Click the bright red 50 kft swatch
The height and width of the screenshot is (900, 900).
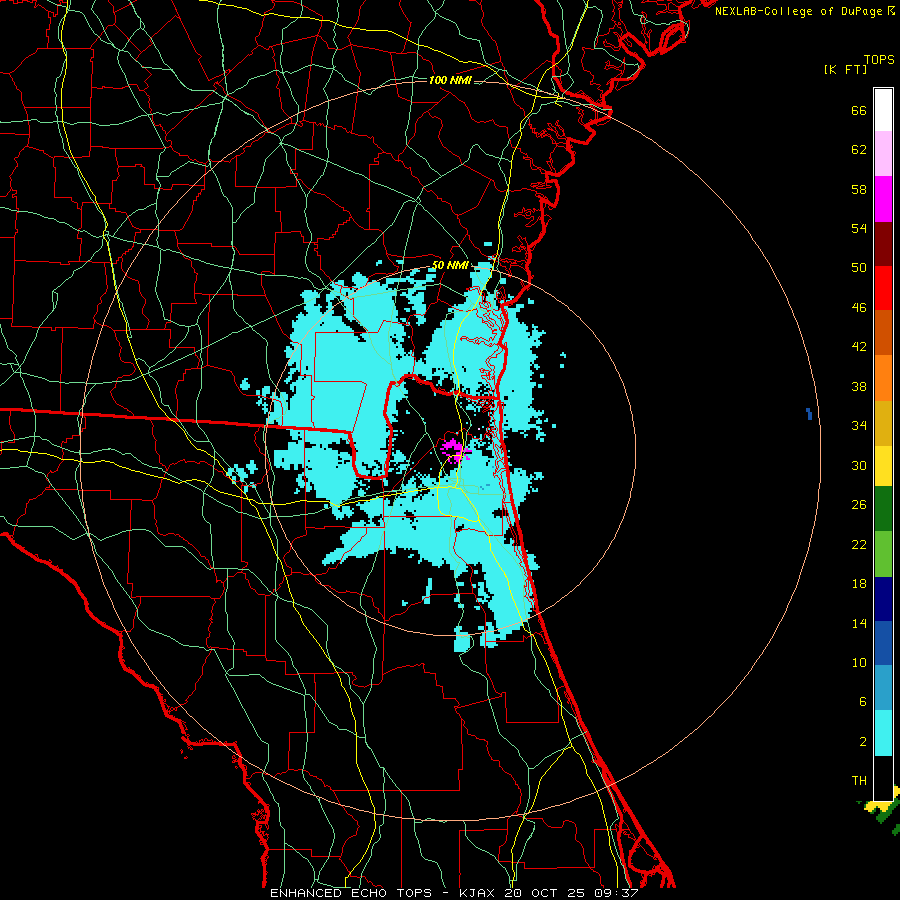pos(883,288)
